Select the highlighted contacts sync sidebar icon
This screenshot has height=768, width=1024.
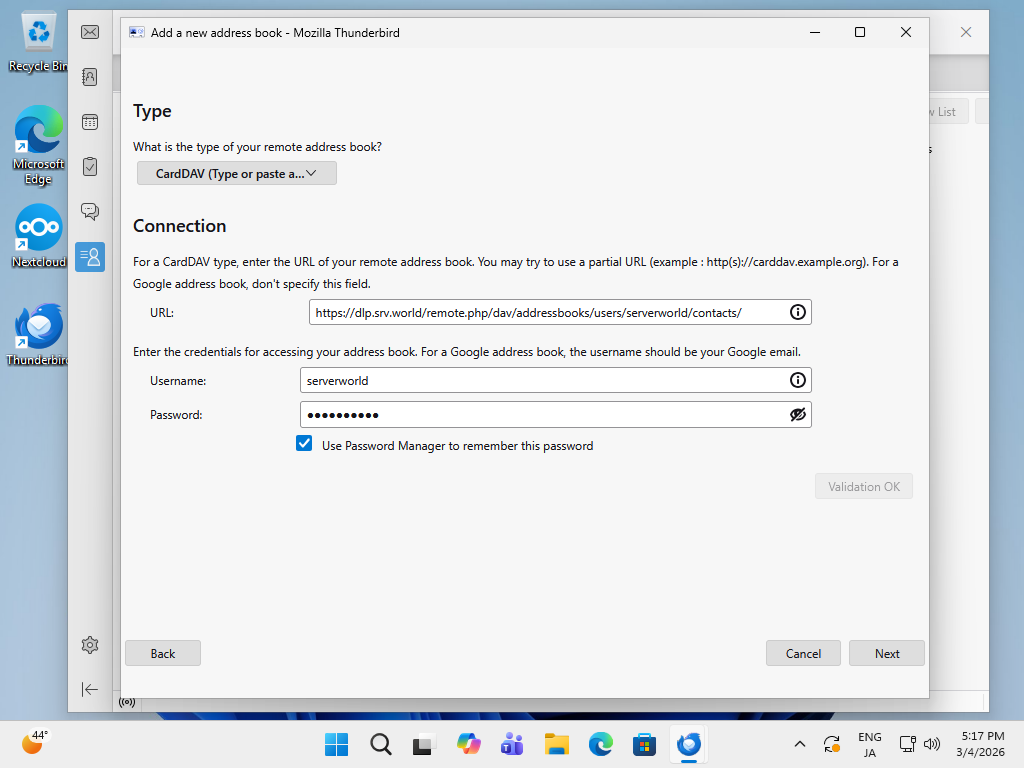point(90,257)
